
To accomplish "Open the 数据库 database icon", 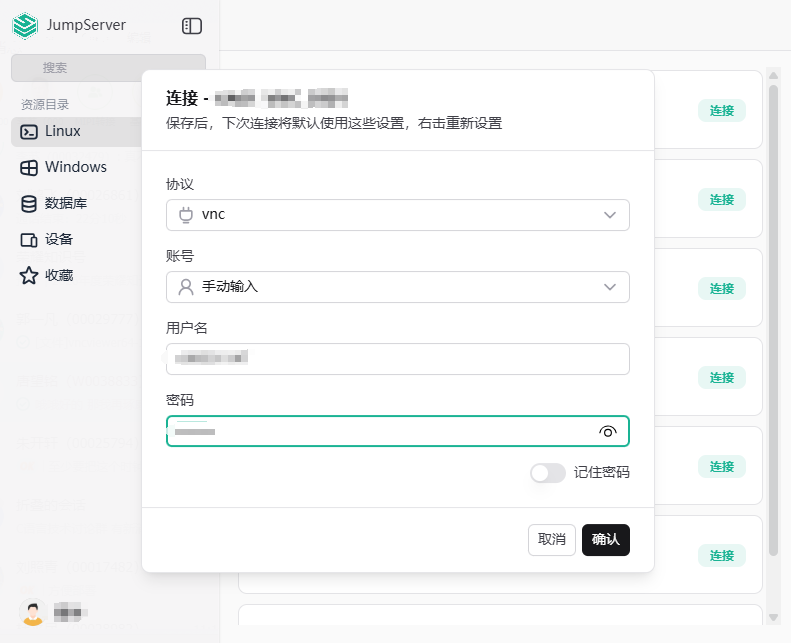I will (x=28, y=203).
